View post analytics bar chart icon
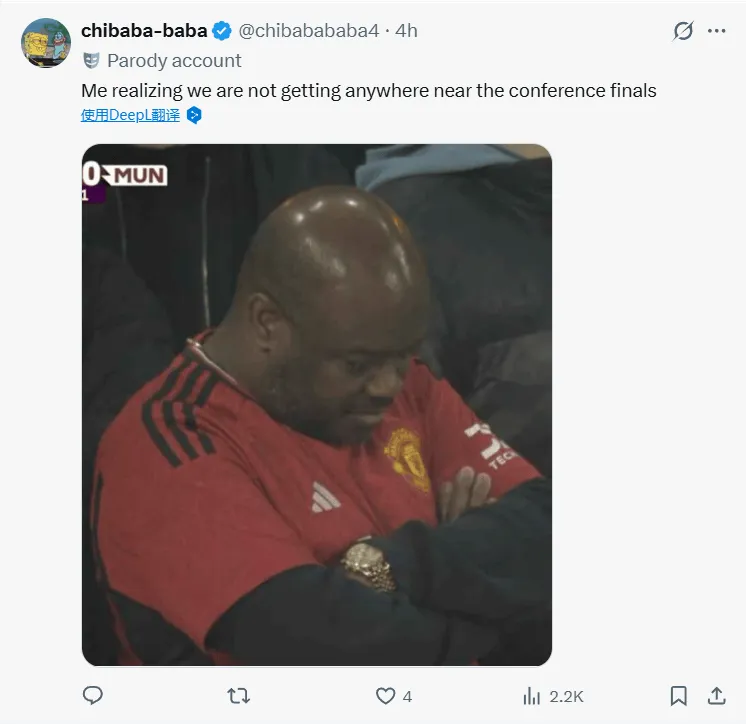 tap(531, 696)
